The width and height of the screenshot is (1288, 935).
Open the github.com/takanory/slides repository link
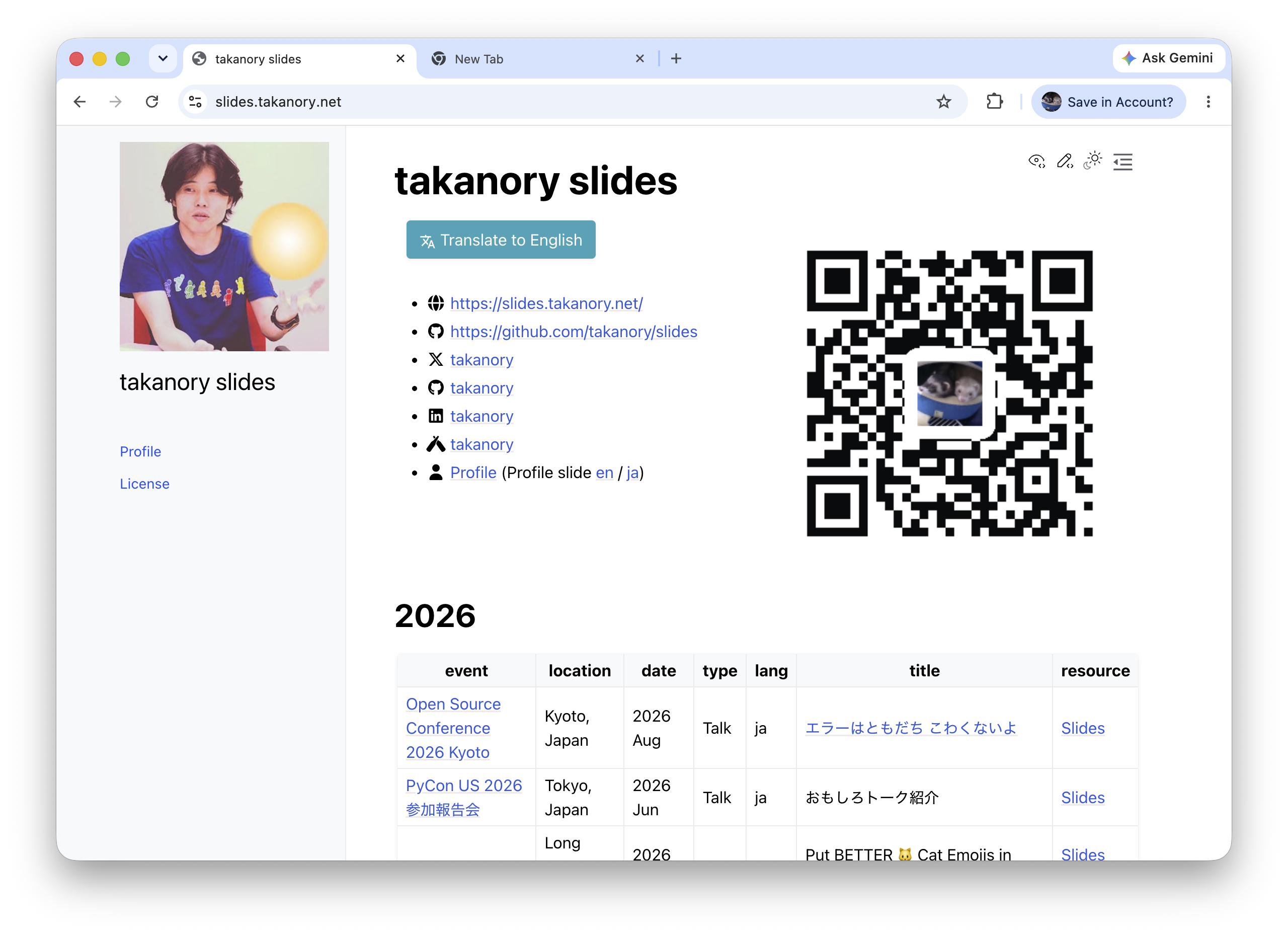[x=574, y=332]
